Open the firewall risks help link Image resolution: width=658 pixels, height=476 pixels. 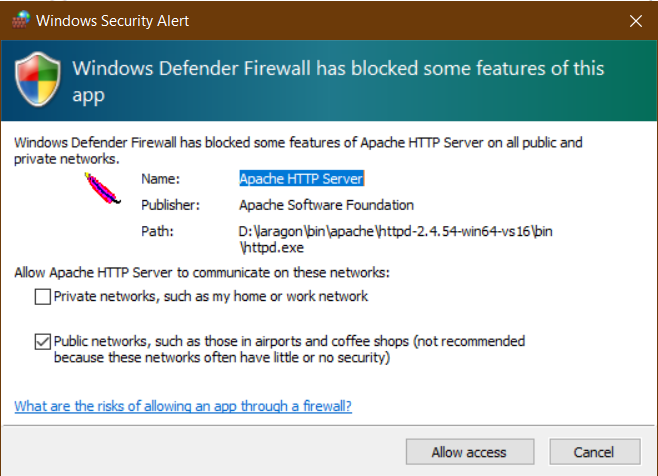pyautogui.click(x=183, y=406)
